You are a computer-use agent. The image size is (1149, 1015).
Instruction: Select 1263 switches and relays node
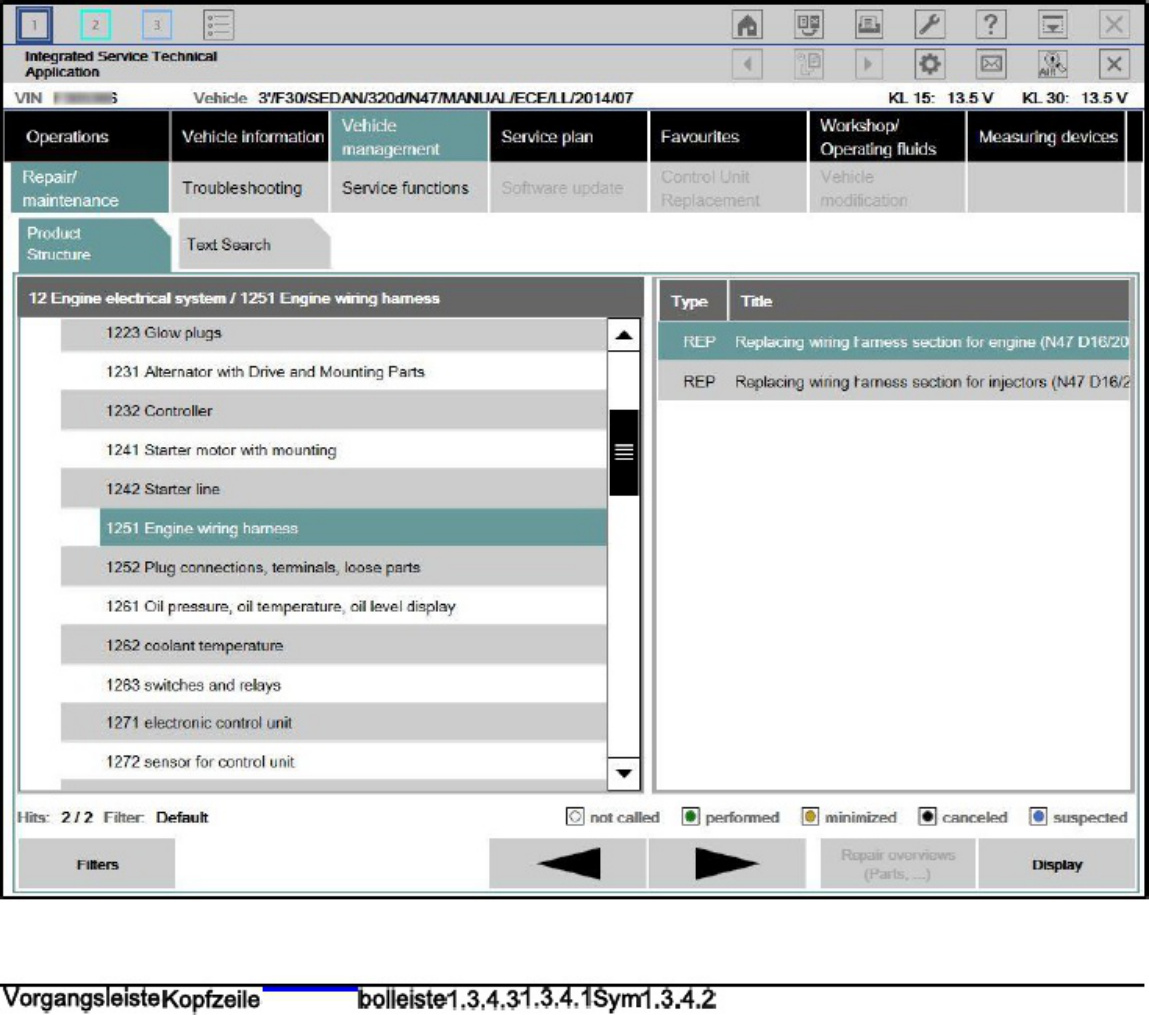[x=333, y=684]
